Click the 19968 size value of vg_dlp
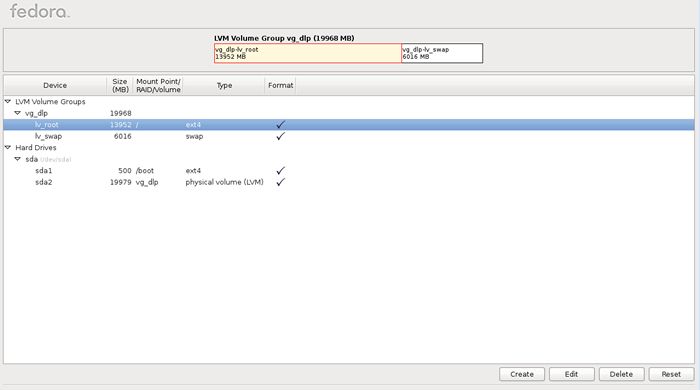This screenshot has width=700, height=390. pyautogui.click(x=121, y=113)
